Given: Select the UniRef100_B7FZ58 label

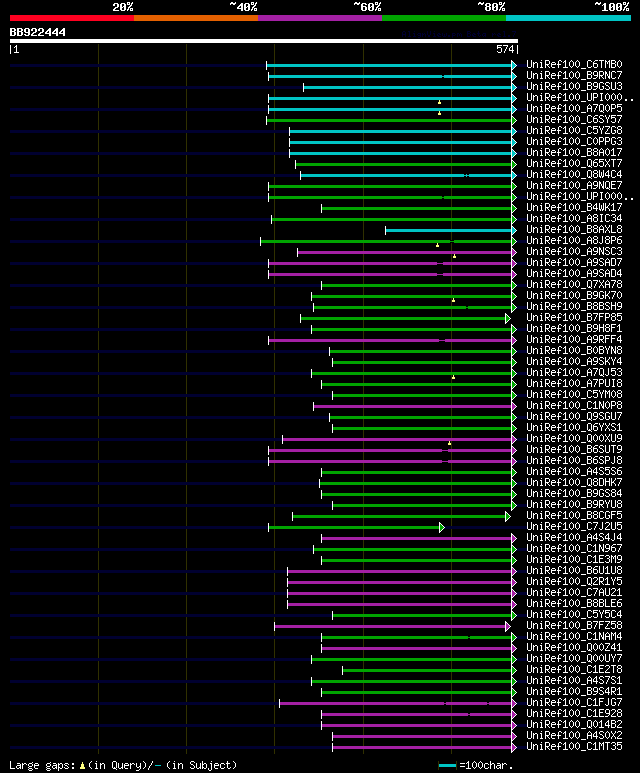Looking at the screenshot, I should 574,626.
